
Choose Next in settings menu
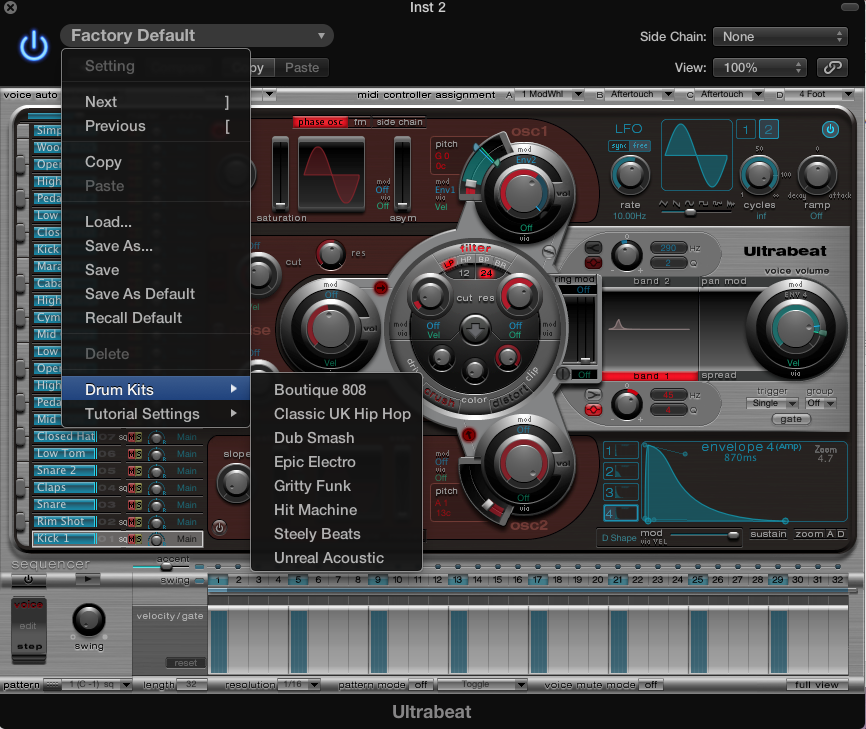tap(156, 102)
